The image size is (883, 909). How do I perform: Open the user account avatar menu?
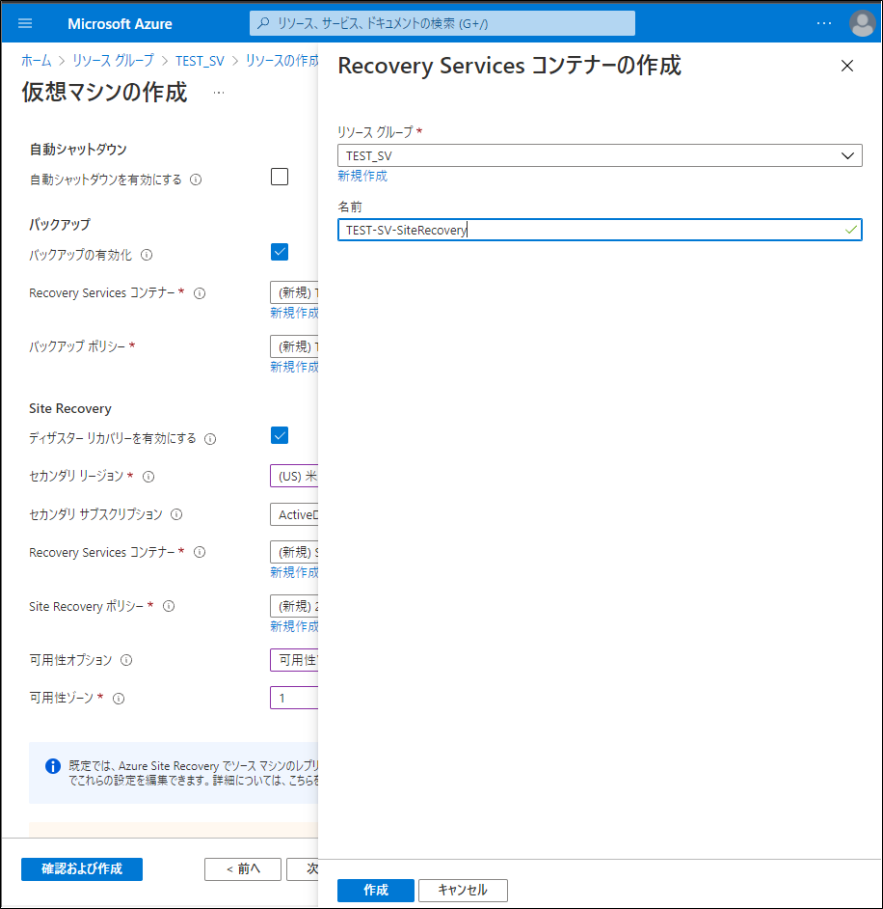tap(862, 24)
